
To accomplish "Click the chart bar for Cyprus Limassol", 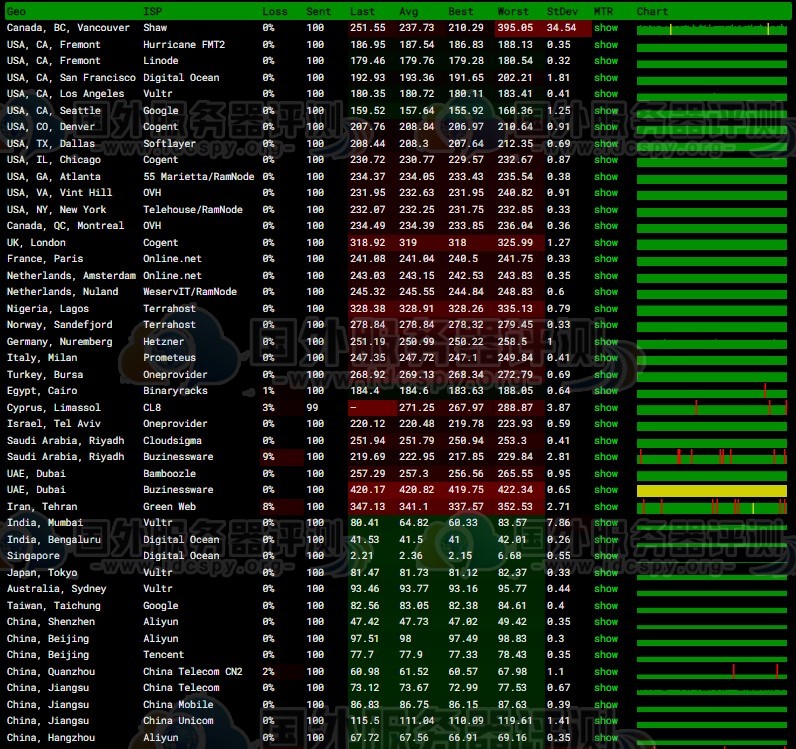I will [712, 409].
